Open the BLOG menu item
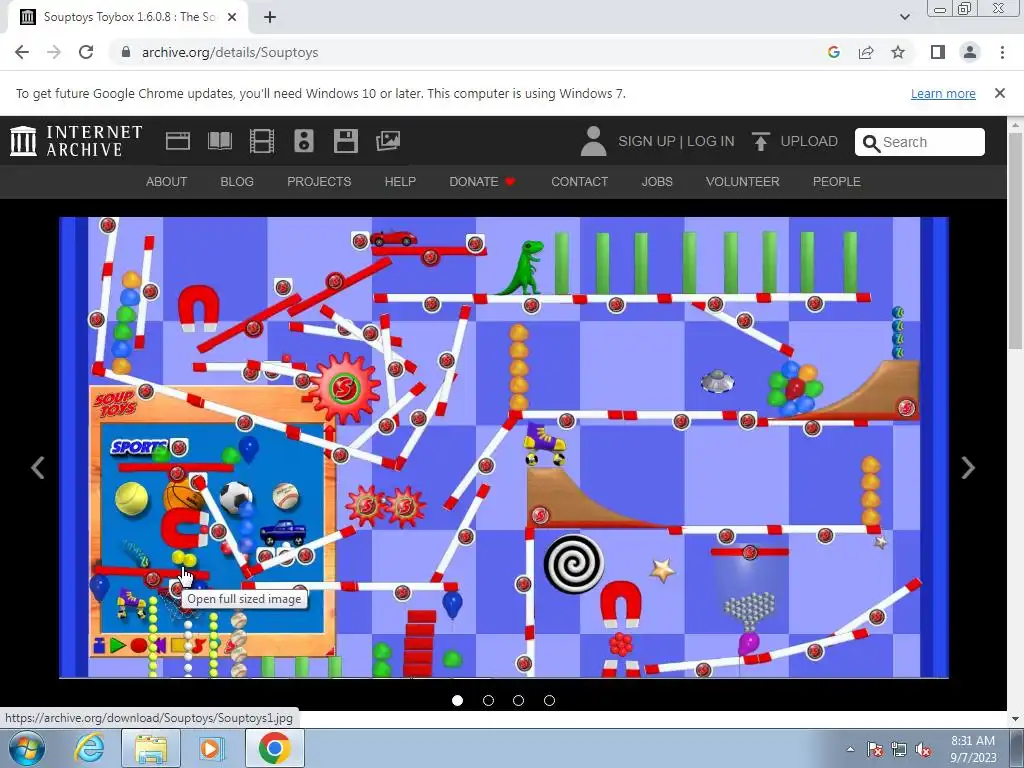This screenshot has width=1024, height=768. [237, 182]
